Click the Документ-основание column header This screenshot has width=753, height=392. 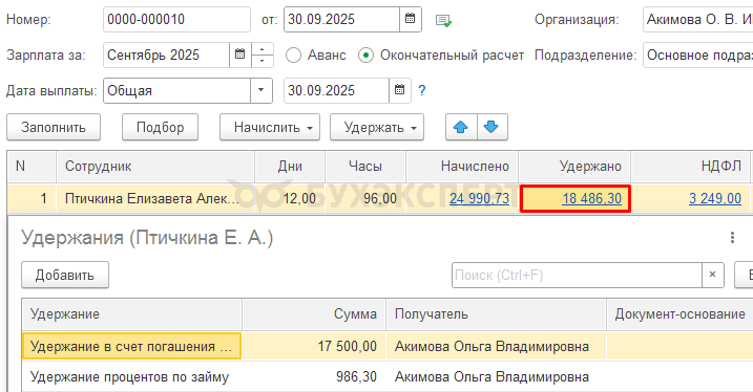680,314
